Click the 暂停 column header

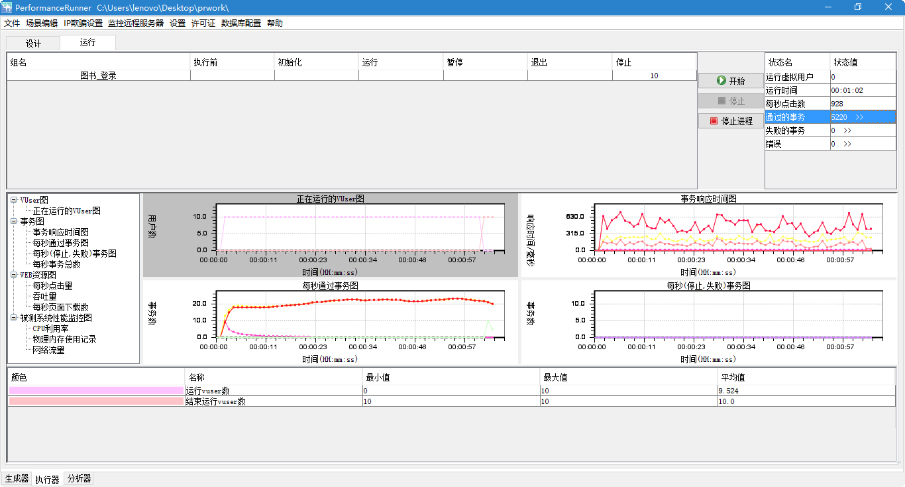pos(485,62)
